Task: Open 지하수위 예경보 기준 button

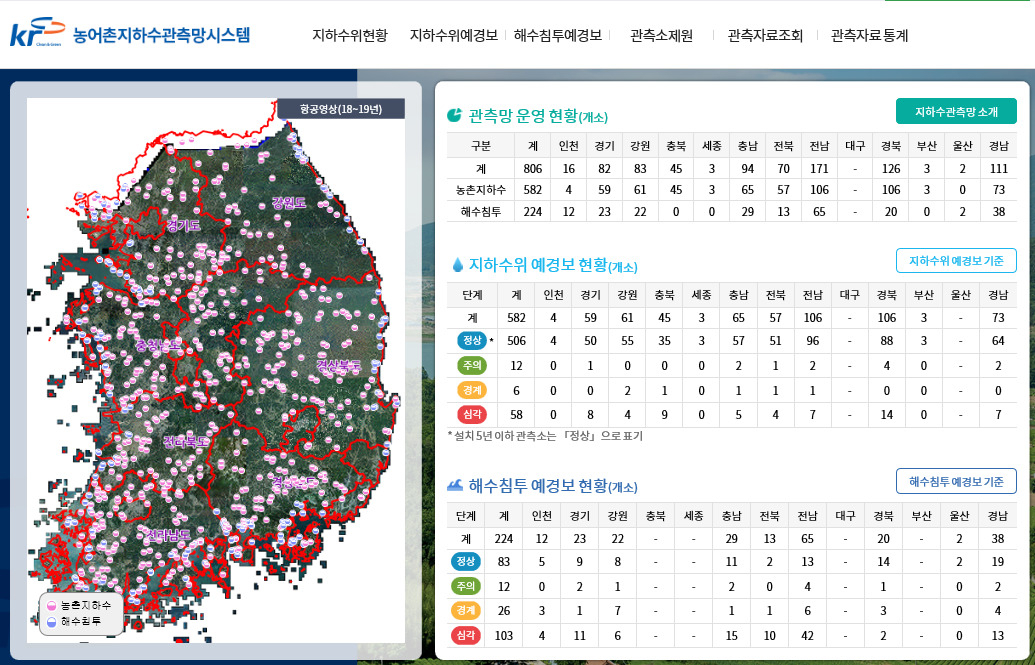Action: (x=956, y=261)
